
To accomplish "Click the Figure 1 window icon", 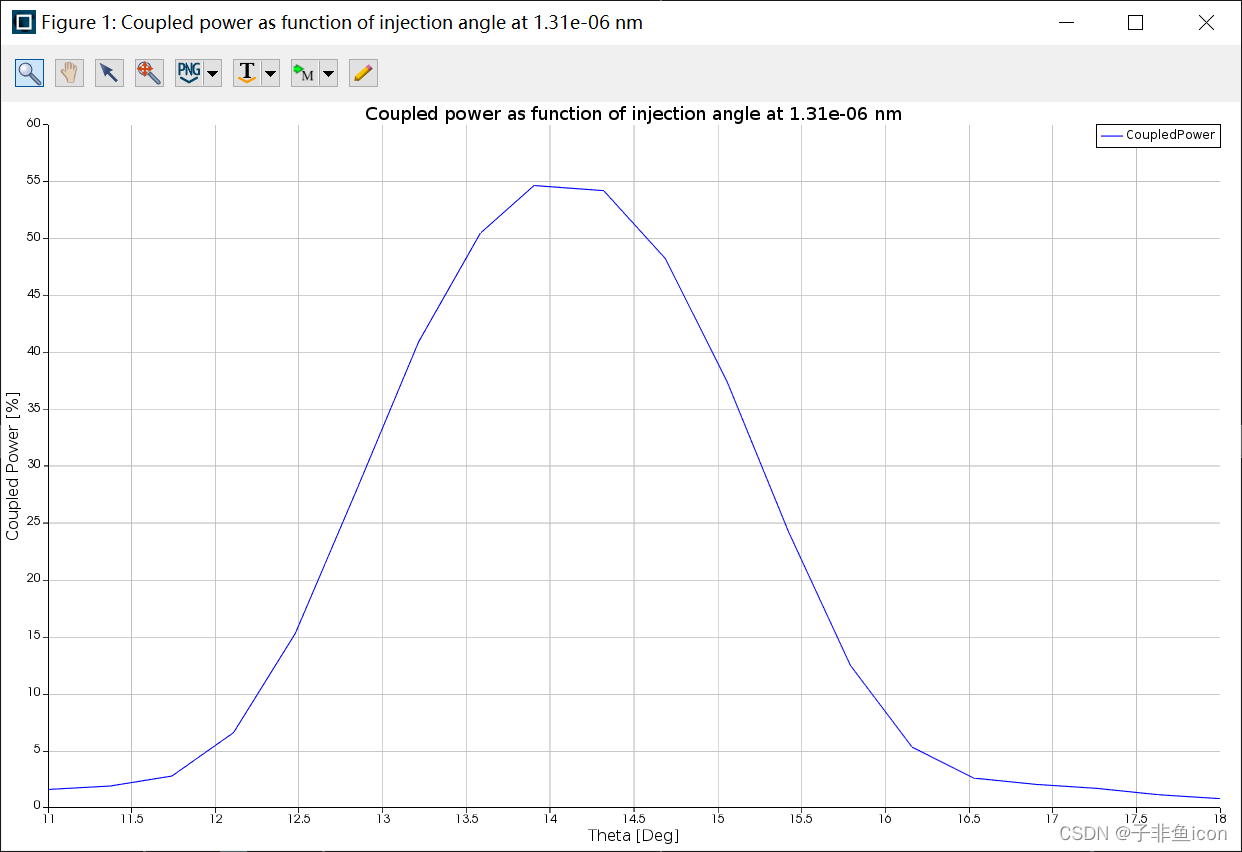I will (22, 22).
